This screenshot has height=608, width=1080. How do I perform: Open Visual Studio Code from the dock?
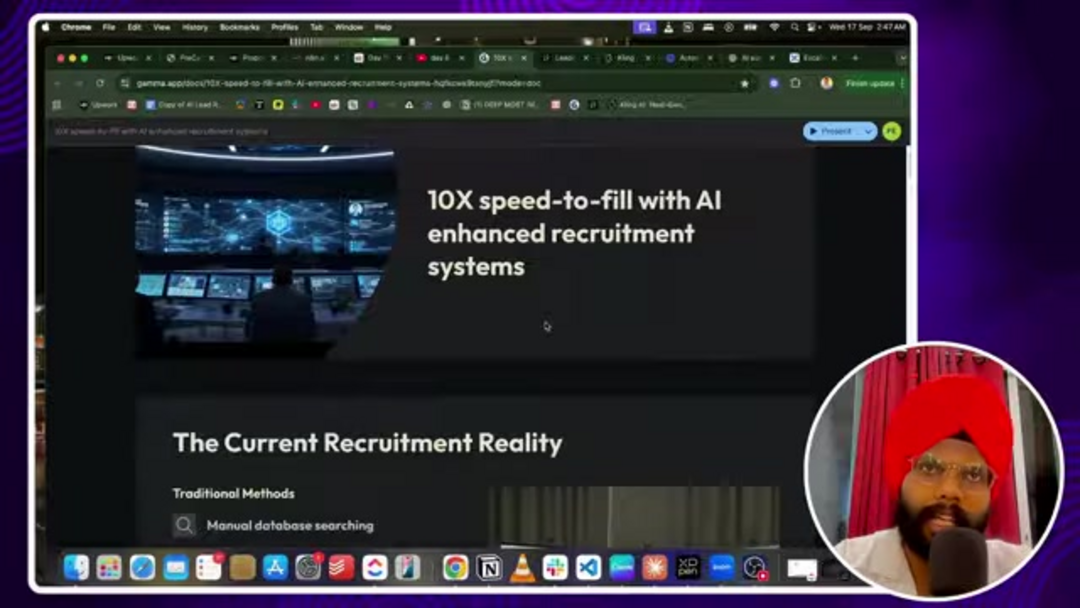(x=588, y=568)
